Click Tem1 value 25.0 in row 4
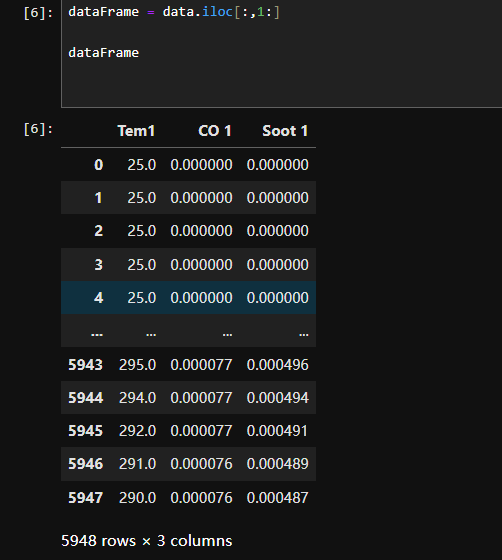This screenshot has width=502, height=560. [142, 298]
